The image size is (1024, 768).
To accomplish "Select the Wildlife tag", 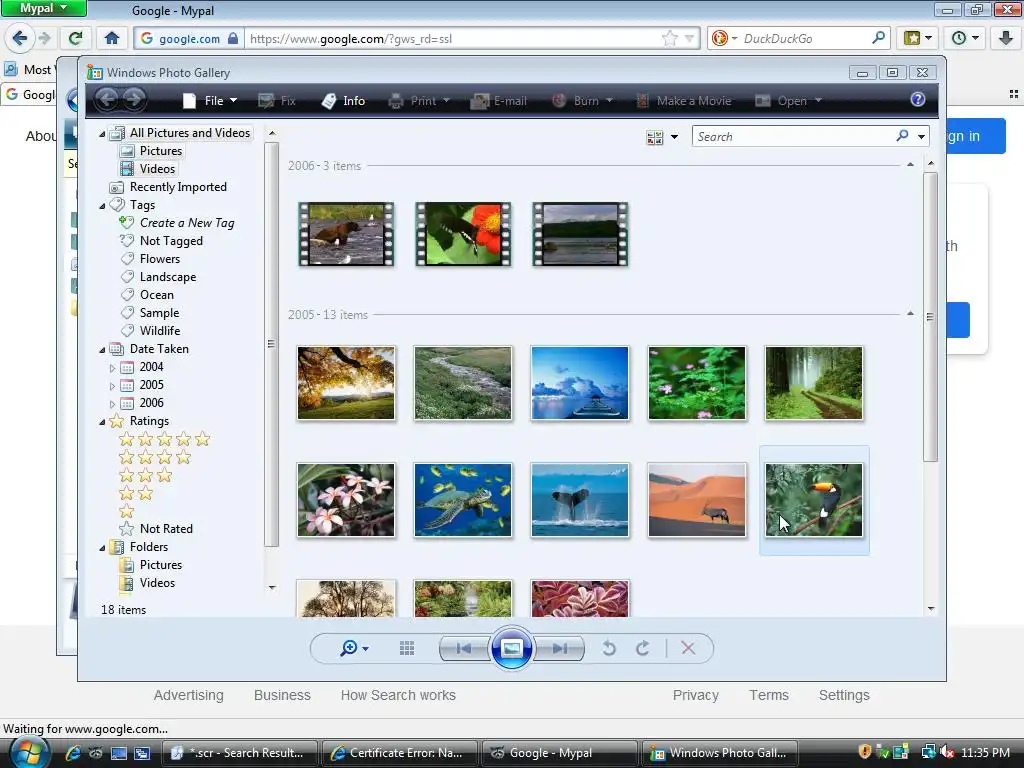I will click(x=150, y=330).
